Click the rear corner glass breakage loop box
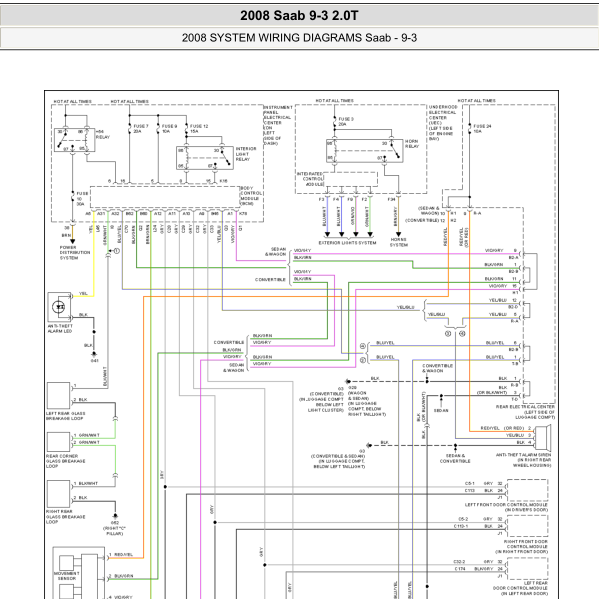599x599 pixels. click(58, 442)
